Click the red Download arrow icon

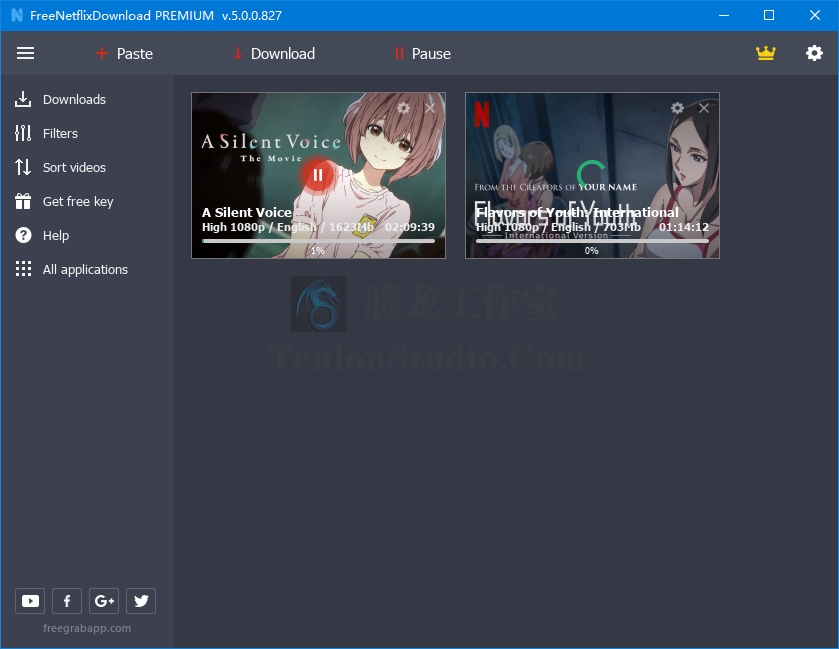[238, 54]
